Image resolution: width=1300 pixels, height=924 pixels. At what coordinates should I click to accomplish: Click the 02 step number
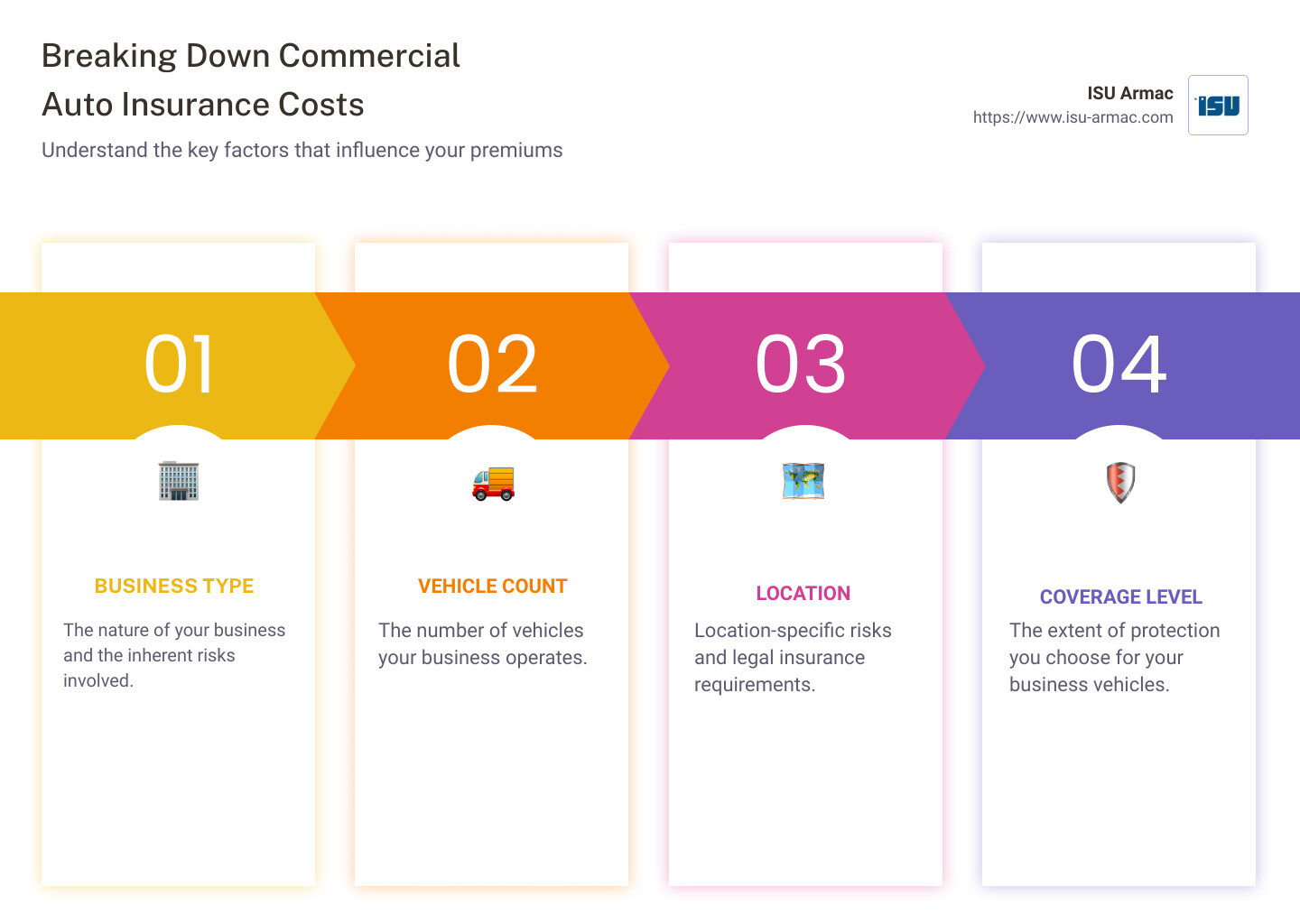[492, 365]
